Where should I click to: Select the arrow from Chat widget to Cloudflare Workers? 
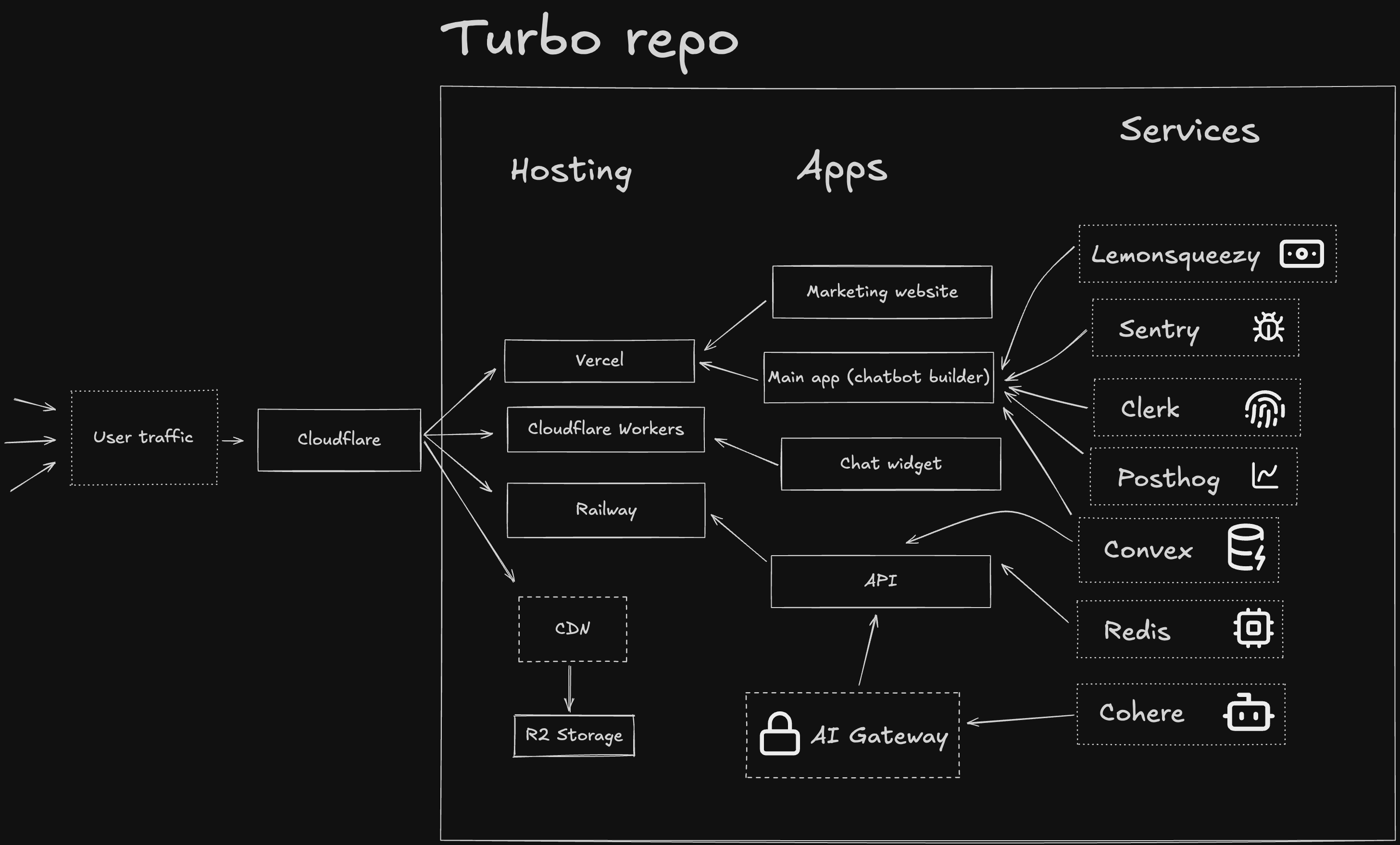[746, 451]
